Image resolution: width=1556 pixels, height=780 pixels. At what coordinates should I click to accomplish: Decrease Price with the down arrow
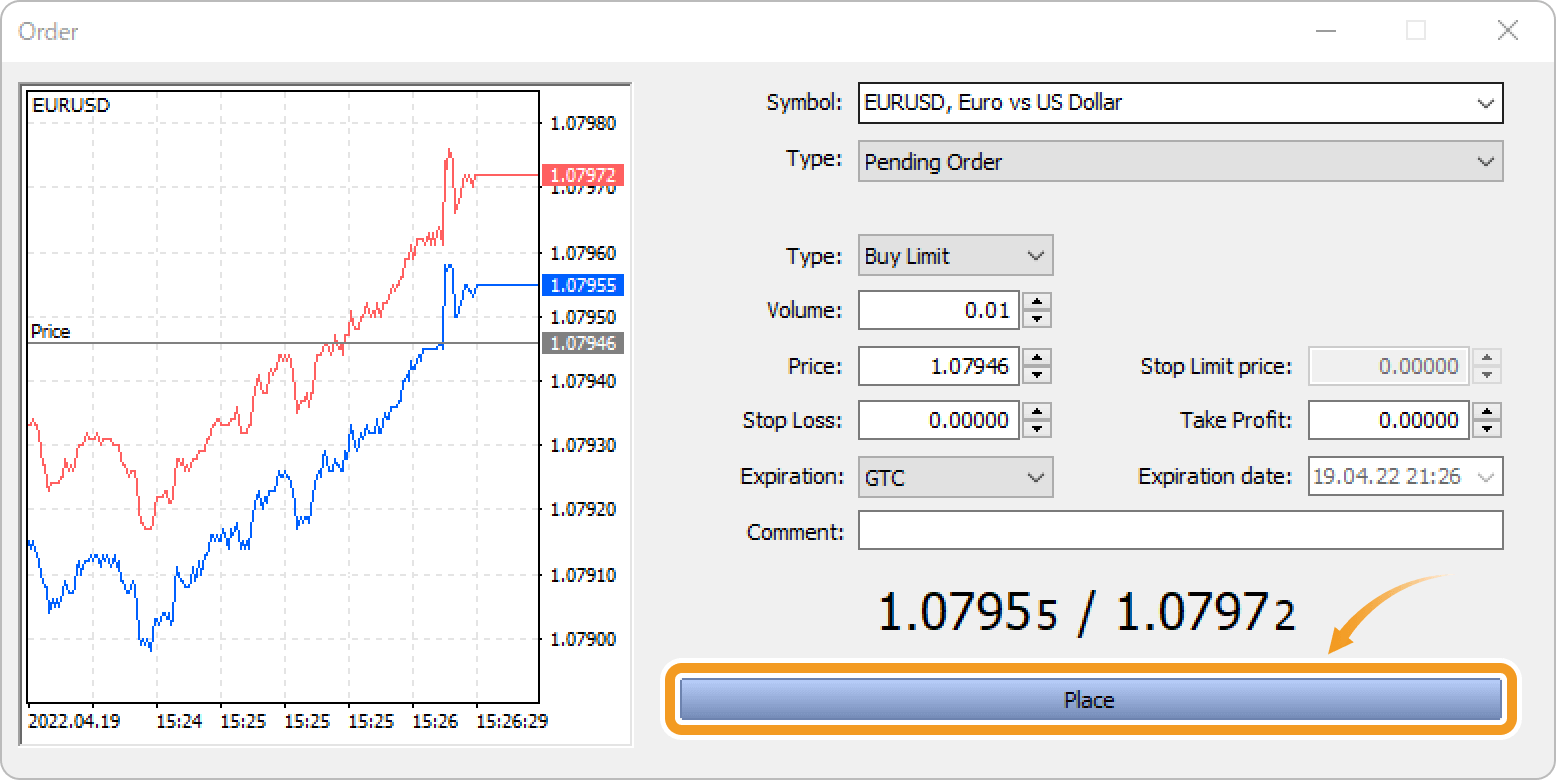pyautogui.click(x=1038, y=375)
